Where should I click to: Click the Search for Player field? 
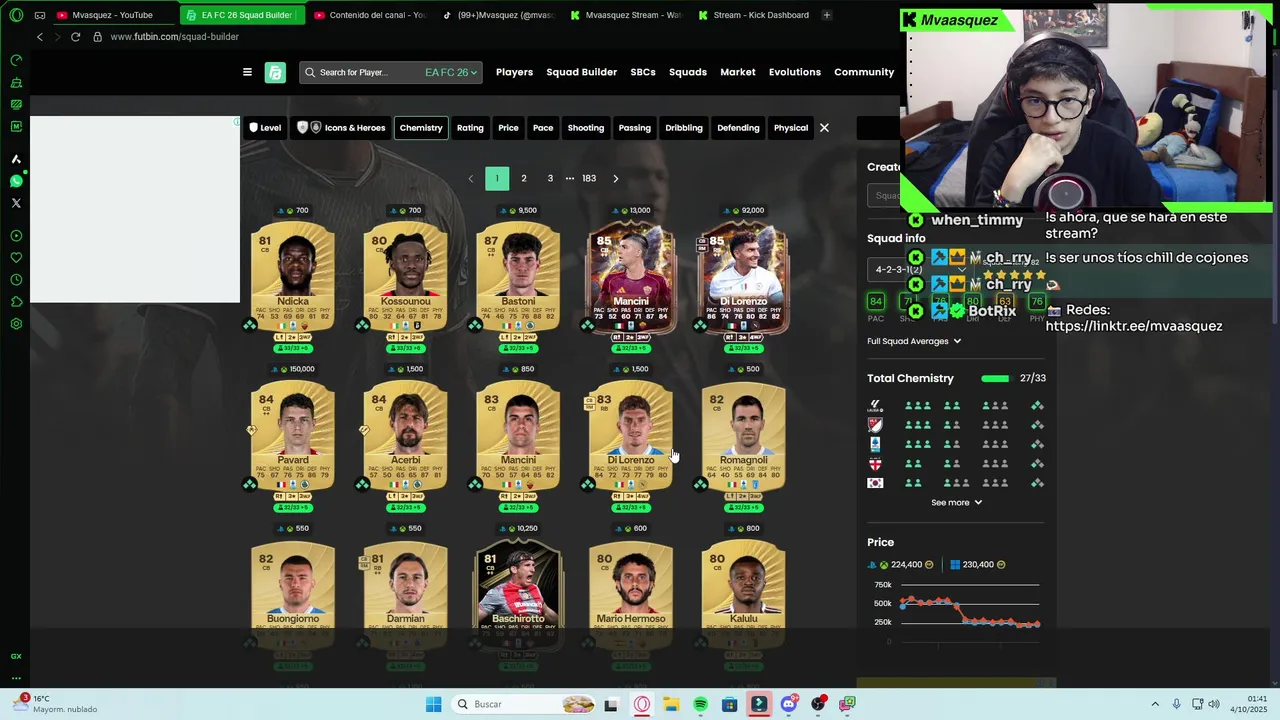click(361, 72)
